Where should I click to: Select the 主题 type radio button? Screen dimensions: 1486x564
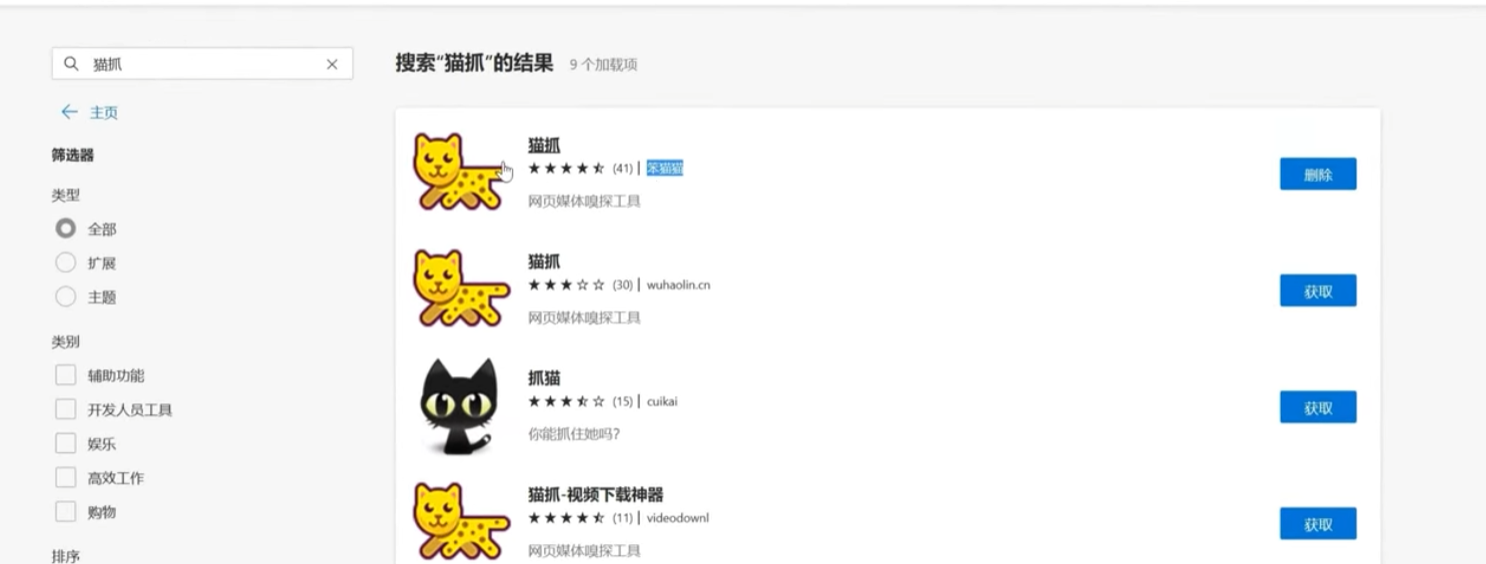pos(66,297)
